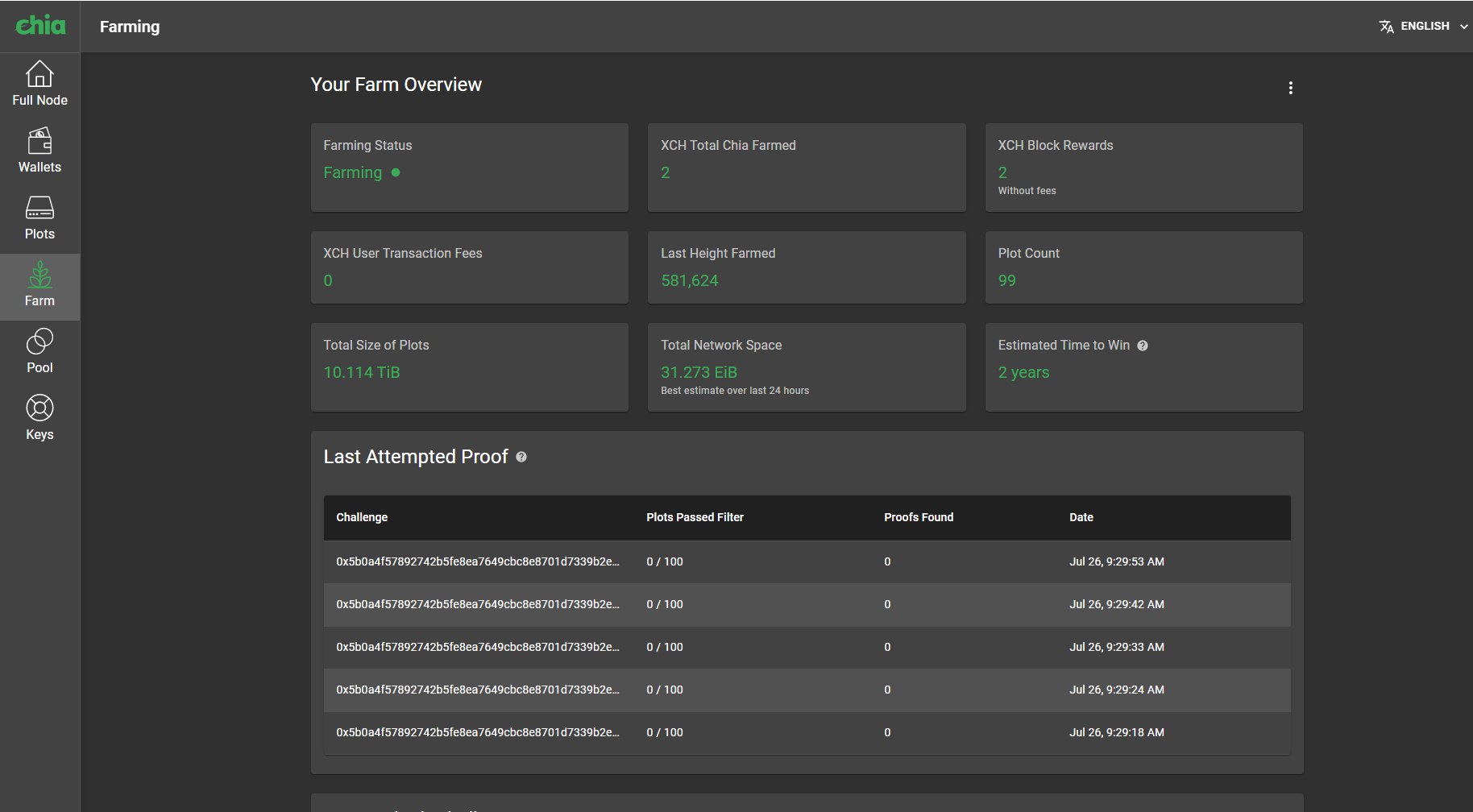Screen dimensions: 1473x812
Task: Click the Without fees note
Action: (1027, 191)
